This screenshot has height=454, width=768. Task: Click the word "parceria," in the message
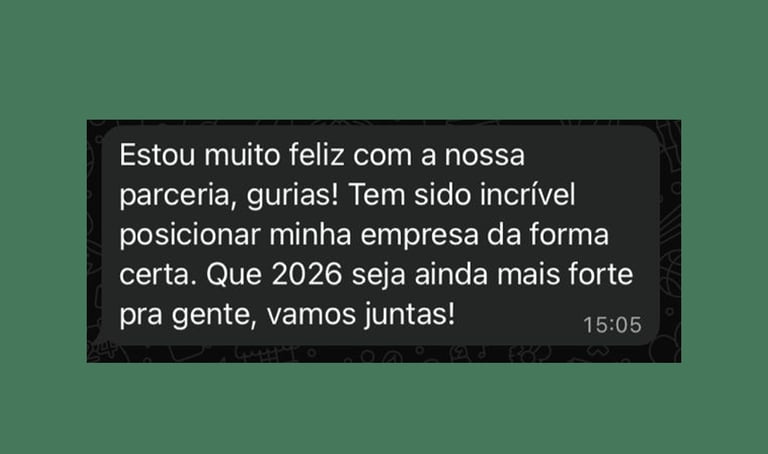pos(178,196)
